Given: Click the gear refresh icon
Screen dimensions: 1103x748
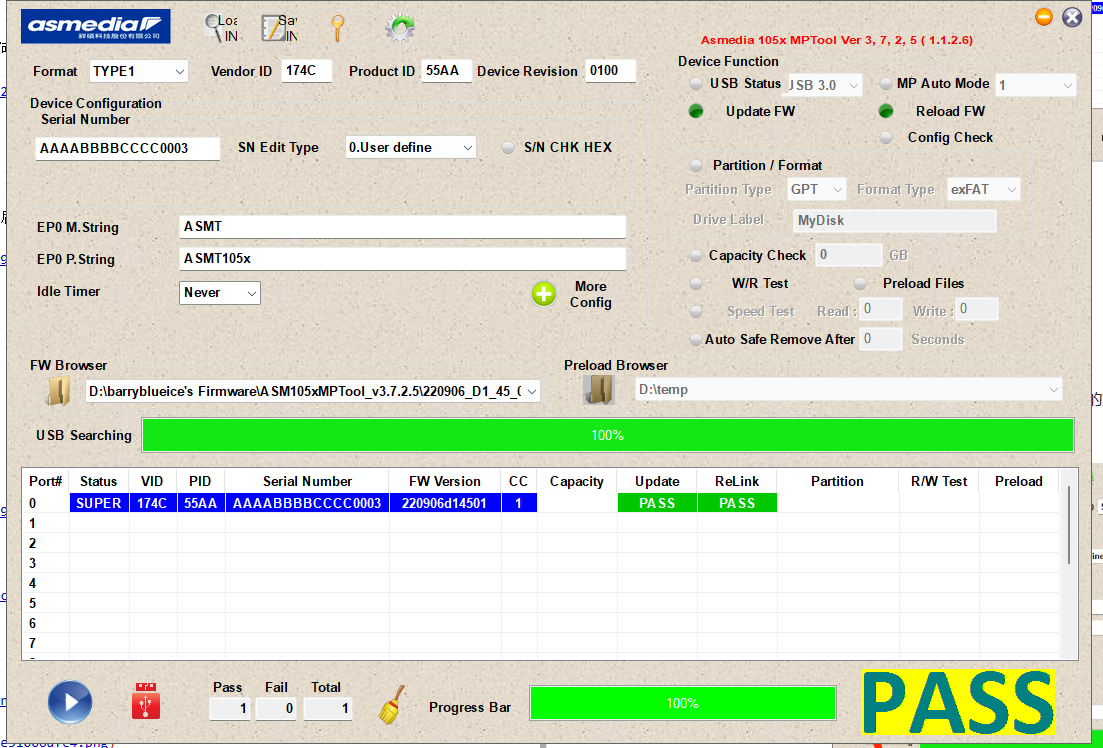Looking at the screenshot, I should pyautogui.click(x=400, y=28).
